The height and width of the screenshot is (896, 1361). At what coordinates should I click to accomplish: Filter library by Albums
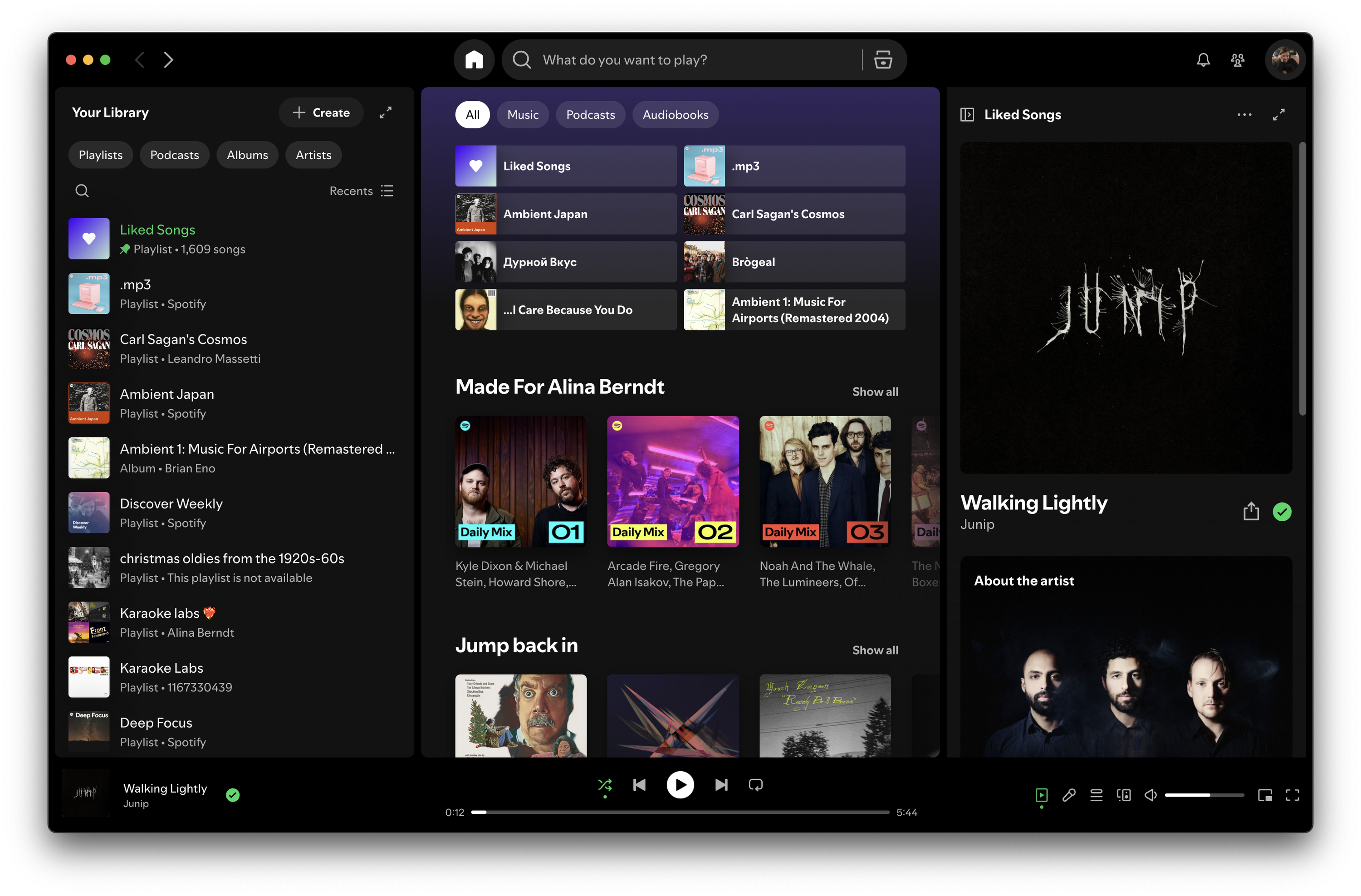point(247,155)
